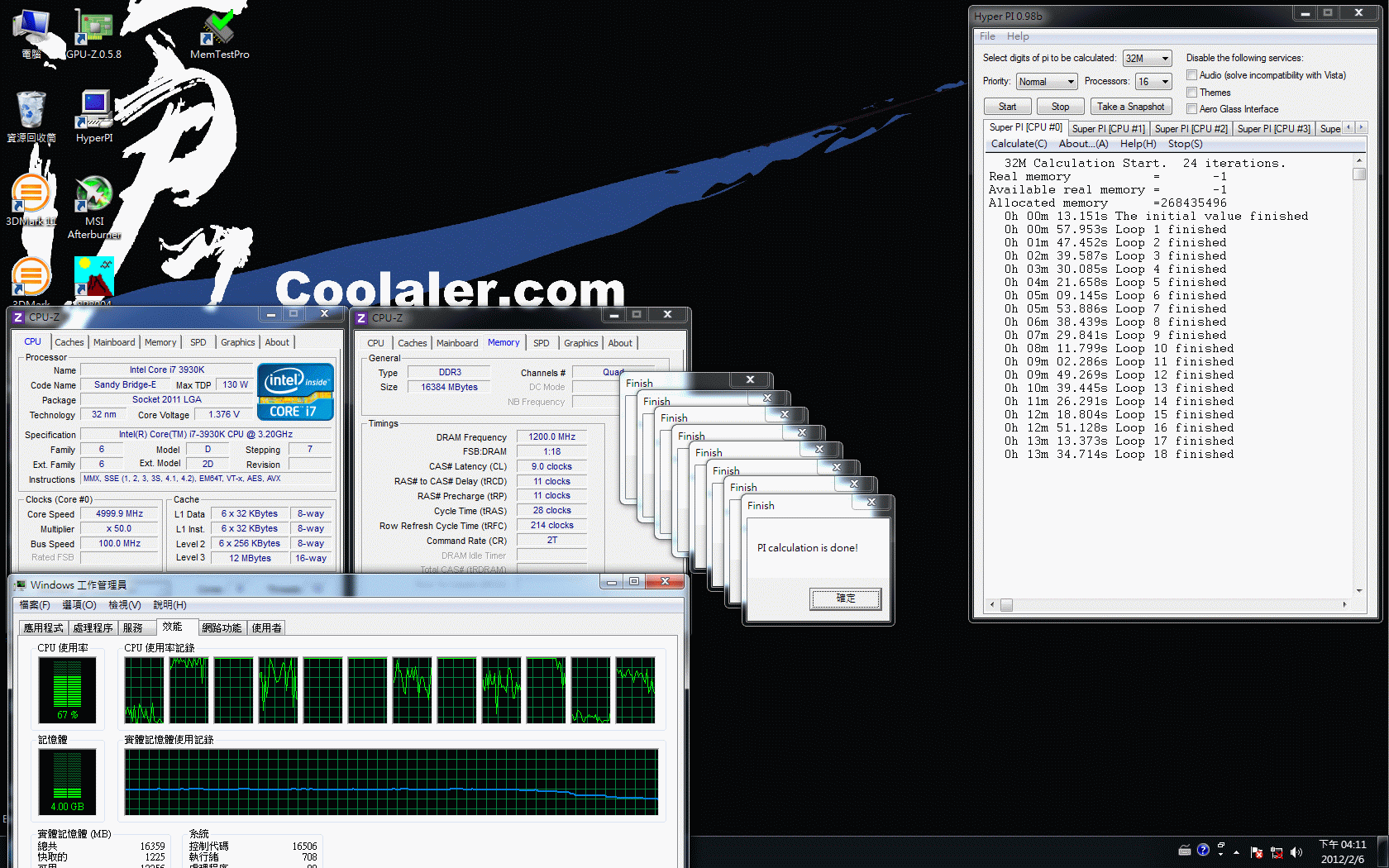Image resolution: width=1389 pixels, height=868 pixels.
Task: Click the Task Manager title bar icon
Action: click(21, 585)
